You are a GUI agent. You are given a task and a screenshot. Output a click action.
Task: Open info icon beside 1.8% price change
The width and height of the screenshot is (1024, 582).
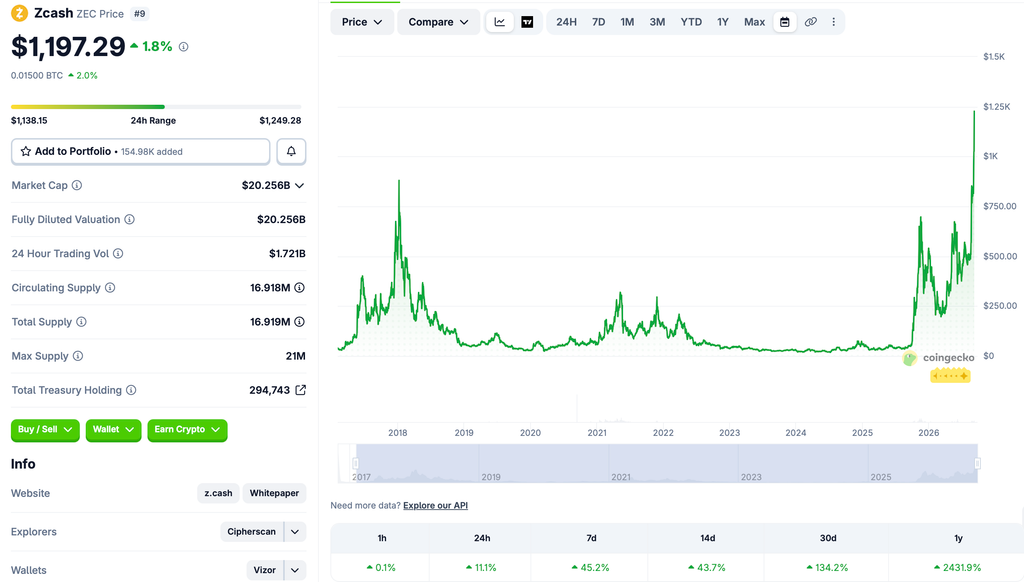pos(184,46)
